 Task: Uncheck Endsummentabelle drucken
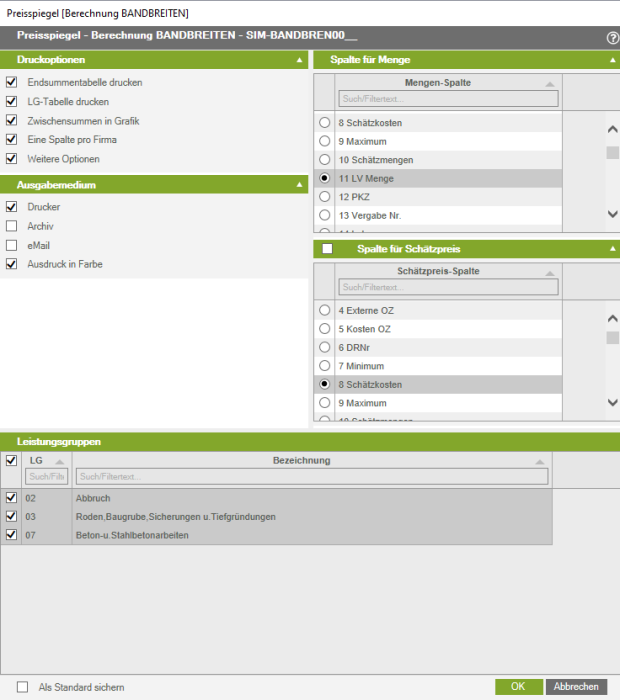tap(12, 82)
